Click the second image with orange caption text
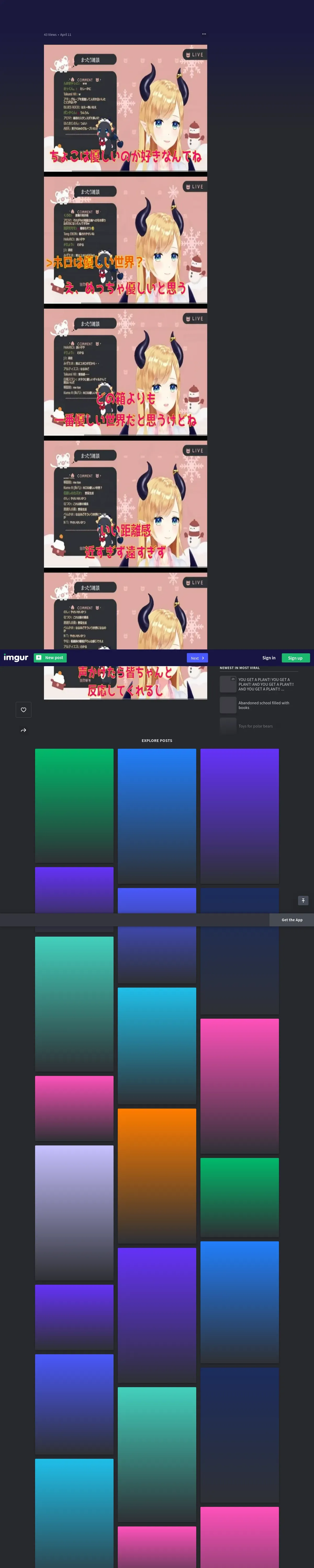 click(x=126, y=240)
